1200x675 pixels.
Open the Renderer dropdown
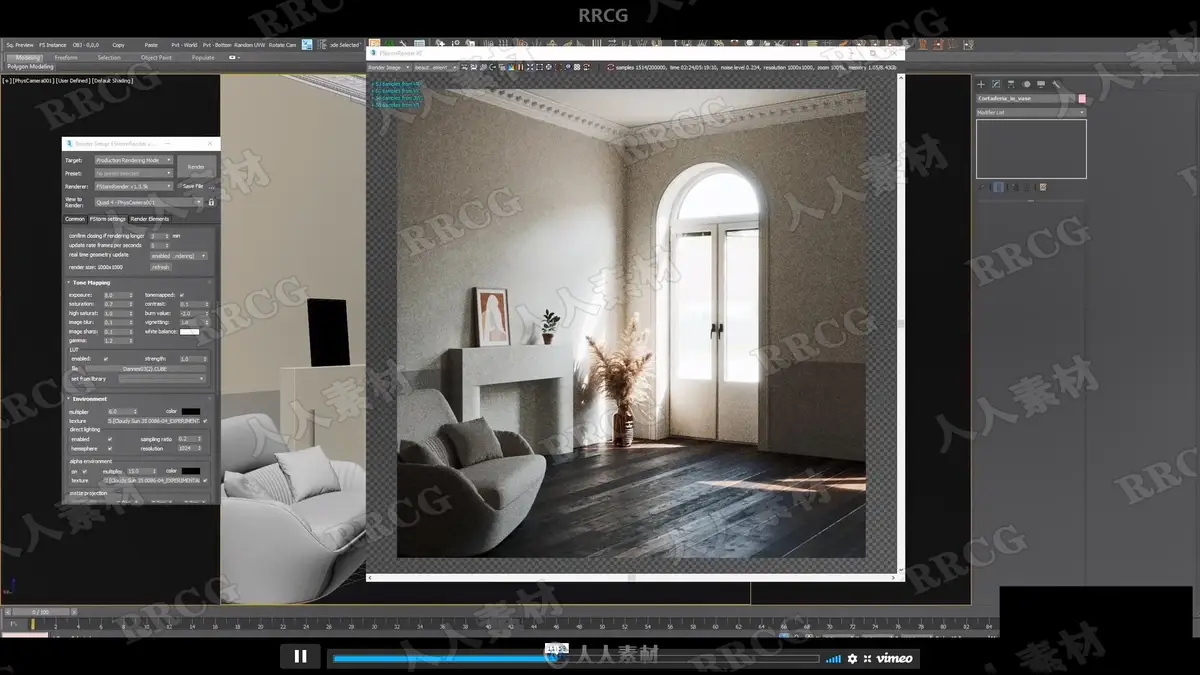(x=134, y=186)
